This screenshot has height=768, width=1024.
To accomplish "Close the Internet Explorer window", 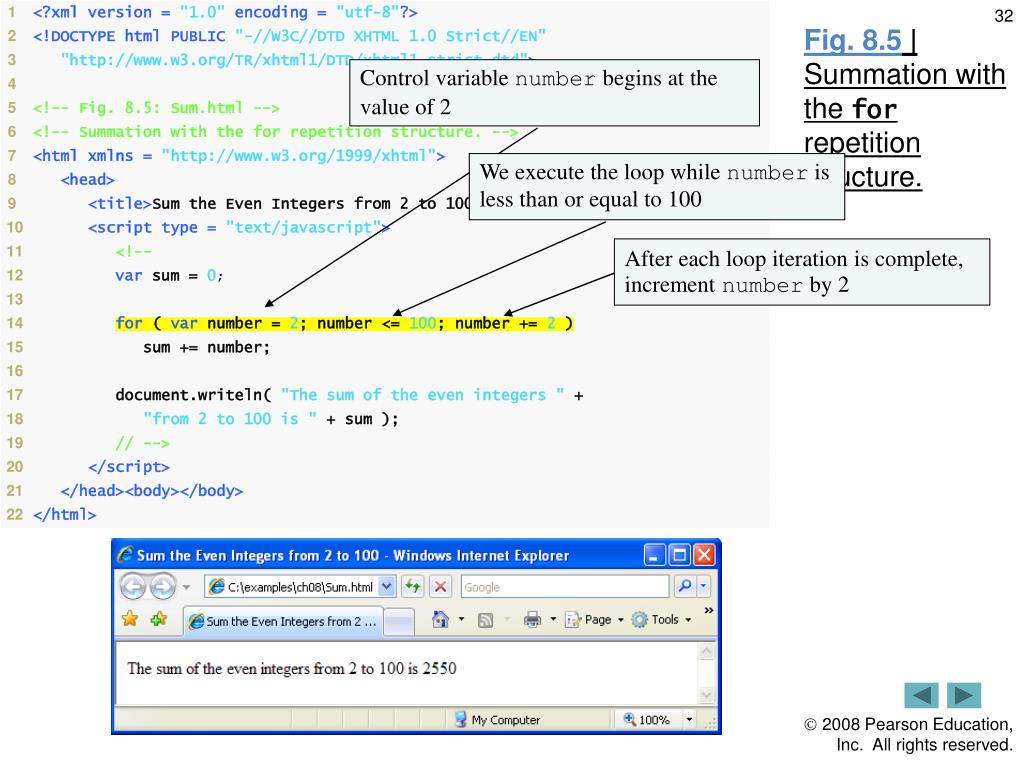I will pos(704,555).
